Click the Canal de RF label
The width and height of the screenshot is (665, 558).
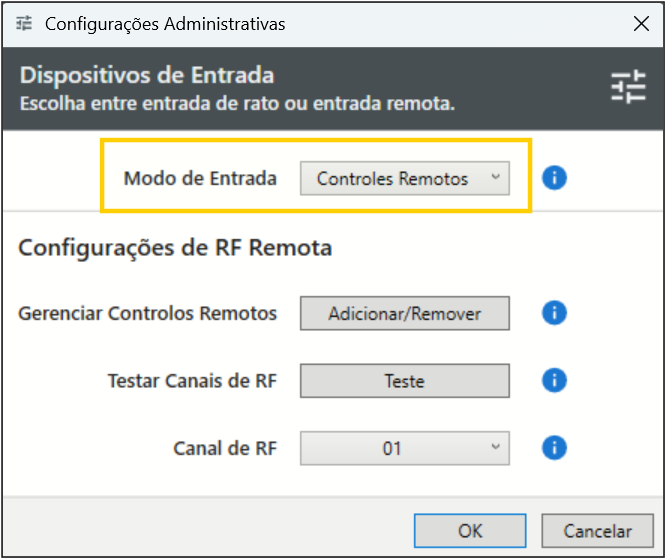point(225,448)
